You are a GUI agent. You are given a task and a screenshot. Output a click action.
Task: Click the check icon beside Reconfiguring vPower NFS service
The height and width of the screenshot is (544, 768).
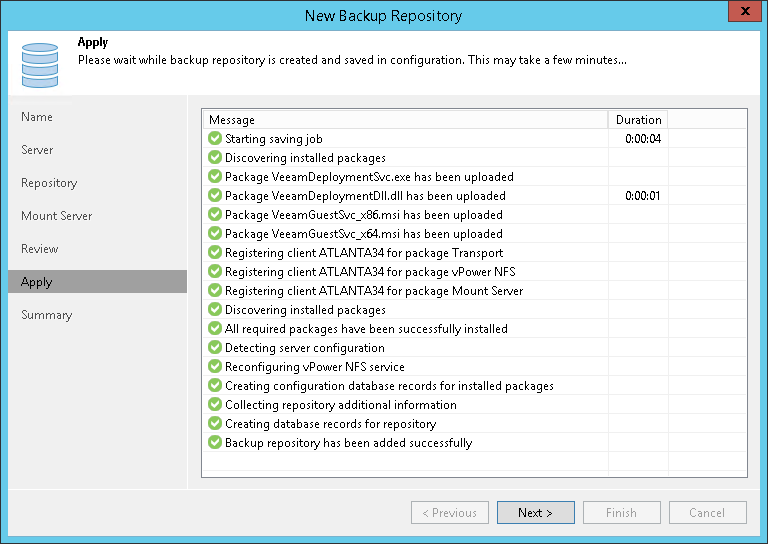tap(215, 366)
